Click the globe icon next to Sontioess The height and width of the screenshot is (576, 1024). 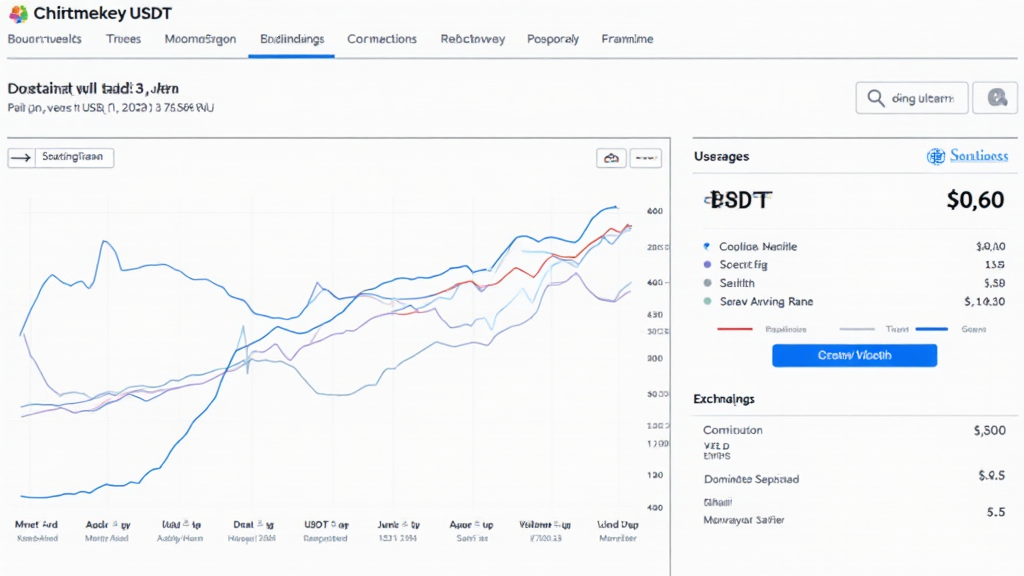pos(936,156)
